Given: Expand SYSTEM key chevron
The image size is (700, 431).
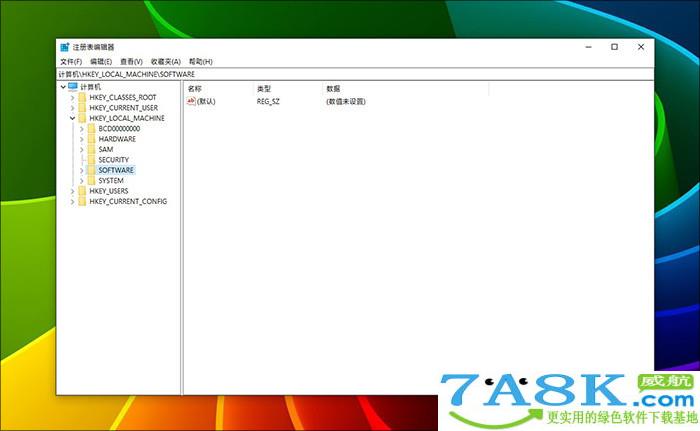Looking at the screenshot, I should pyautogui.click(x=82, y=181).
